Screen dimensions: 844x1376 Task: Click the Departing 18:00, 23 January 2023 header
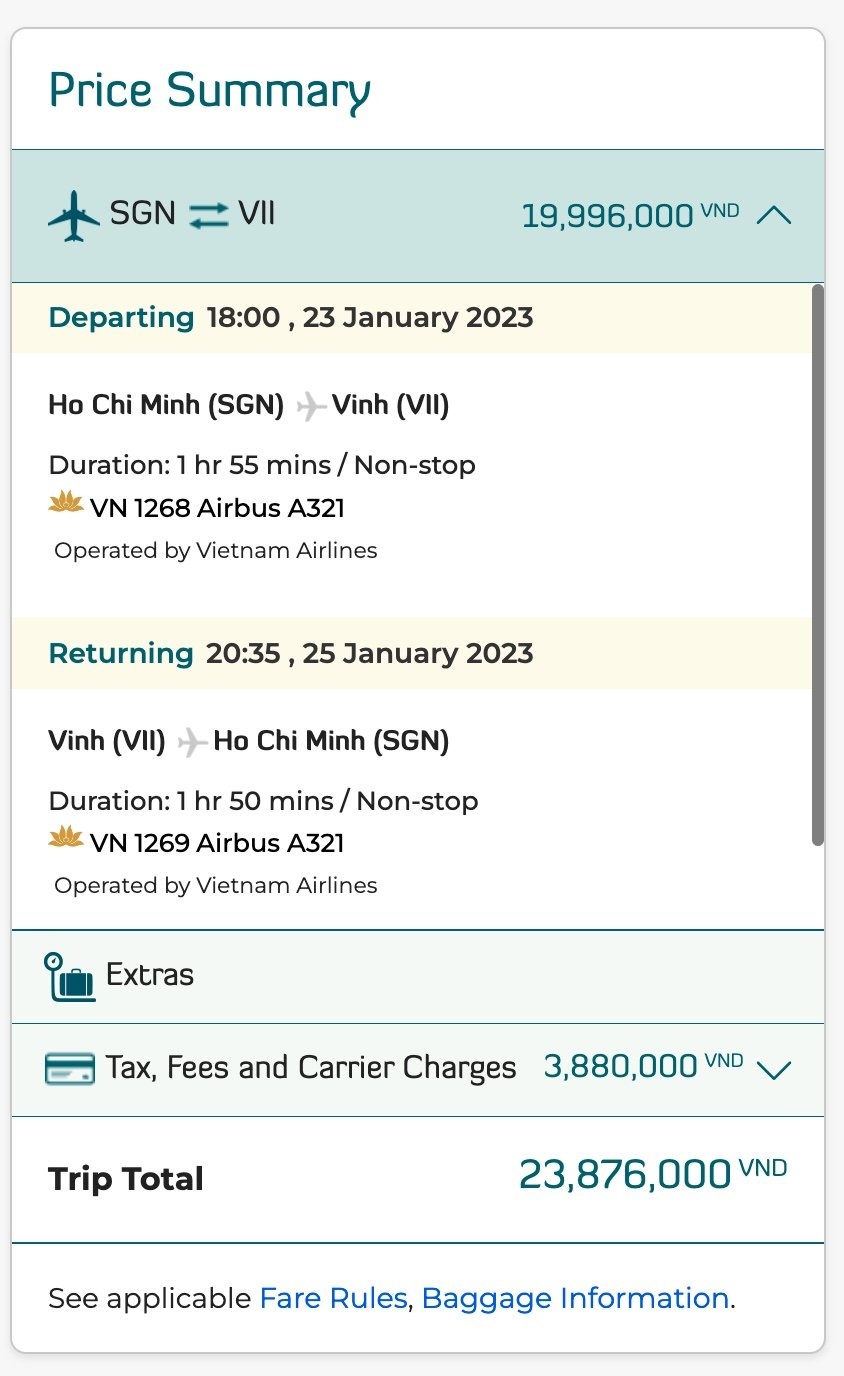pyautogui.click(x=291, y=318)
